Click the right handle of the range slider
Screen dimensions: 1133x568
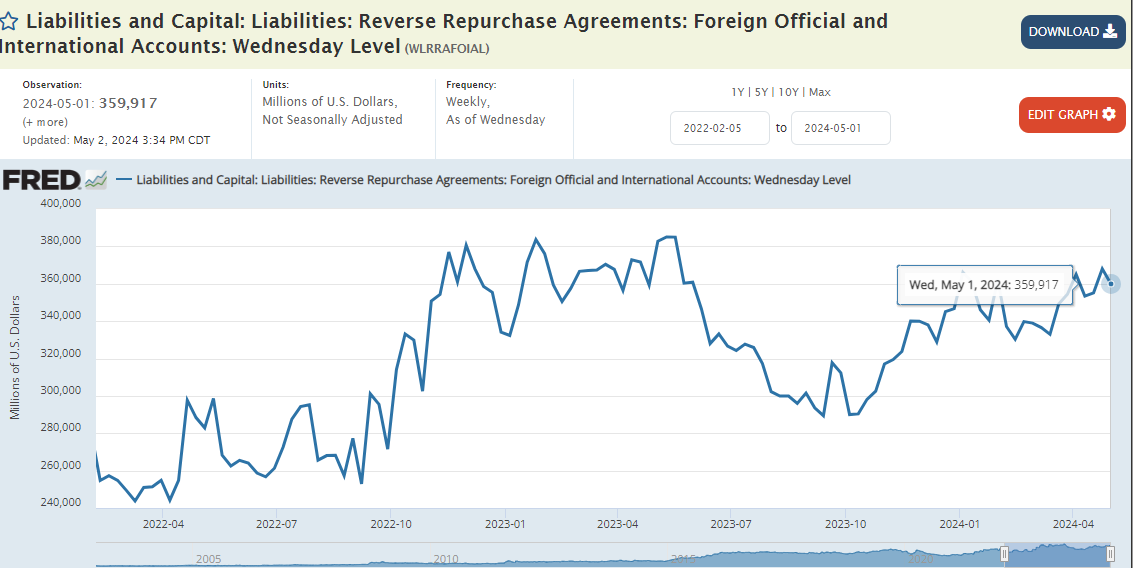pos(1109,553)
